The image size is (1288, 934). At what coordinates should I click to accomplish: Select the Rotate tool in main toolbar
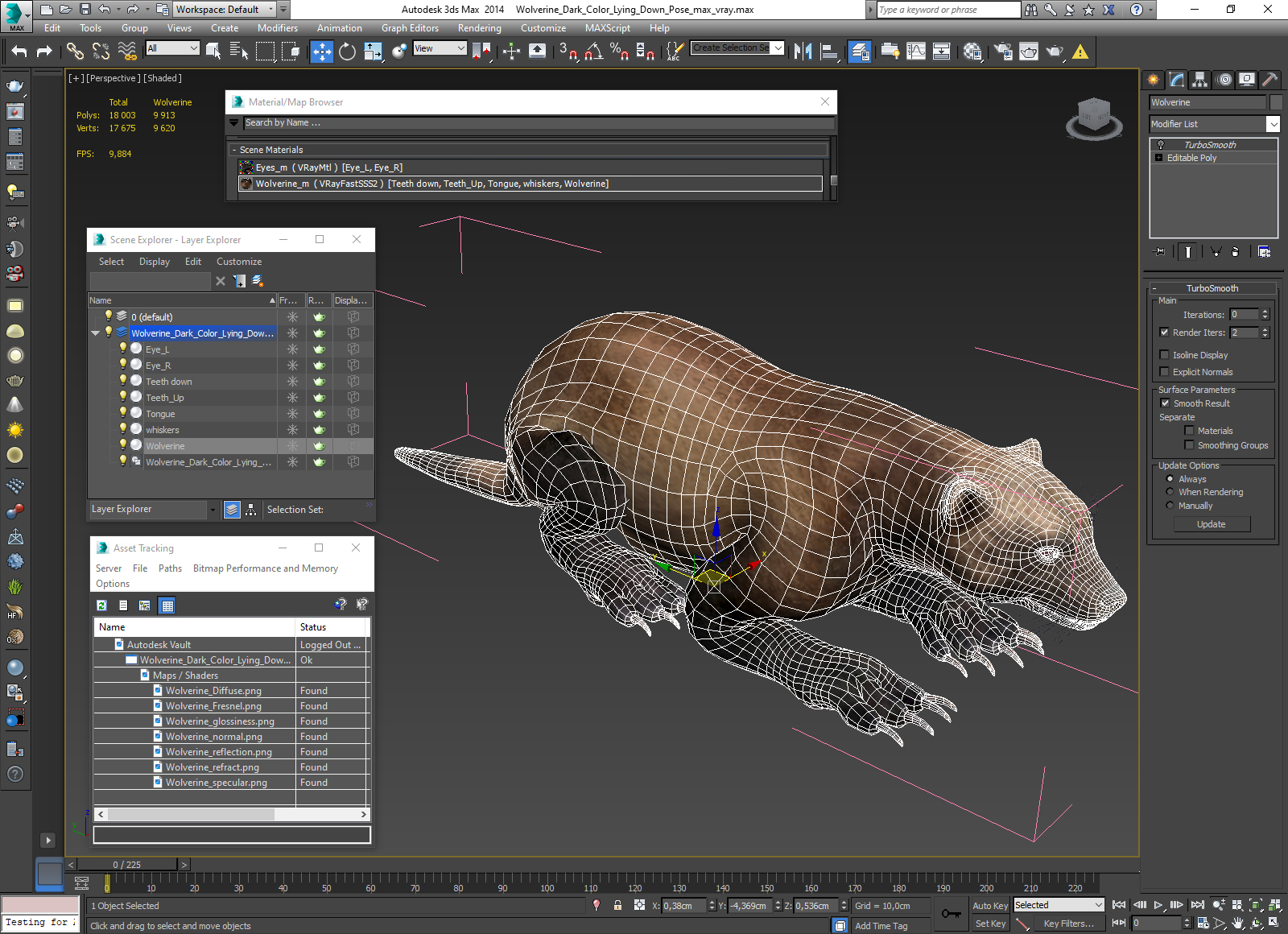pyautogui.click(x=347, y=52)
